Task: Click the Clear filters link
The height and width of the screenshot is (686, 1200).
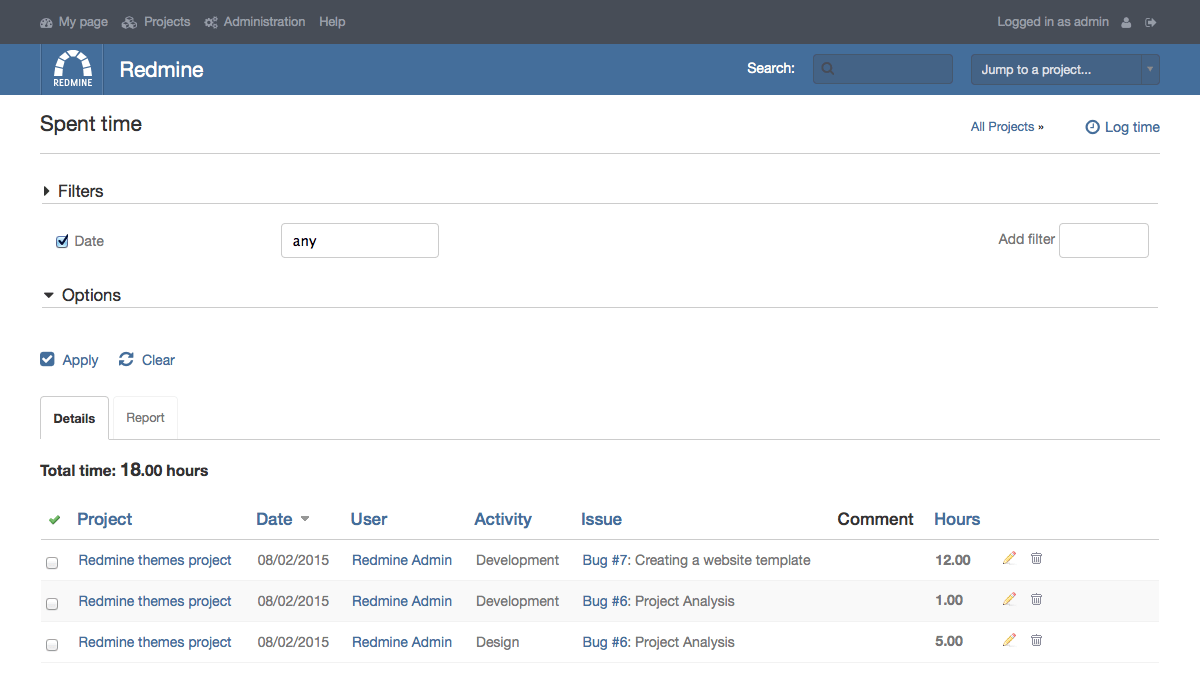Action: point(158,360)
